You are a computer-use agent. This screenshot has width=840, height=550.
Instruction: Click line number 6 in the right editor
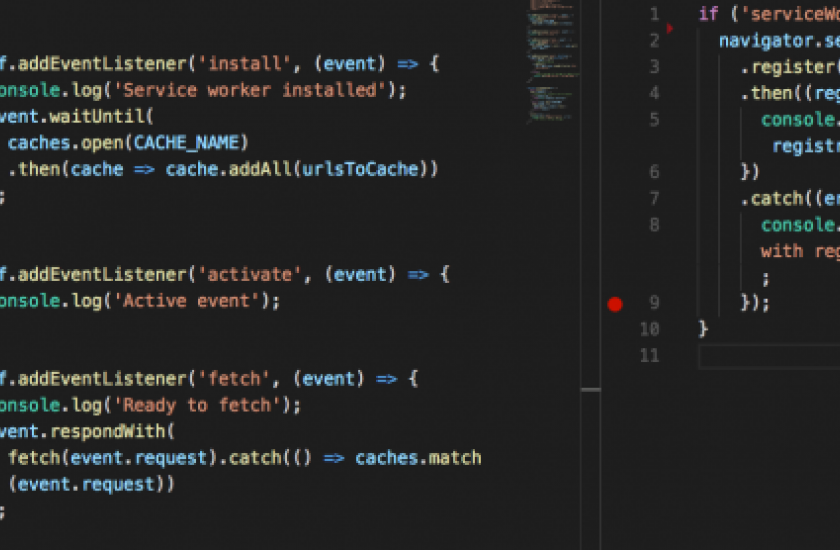point(654,172)
